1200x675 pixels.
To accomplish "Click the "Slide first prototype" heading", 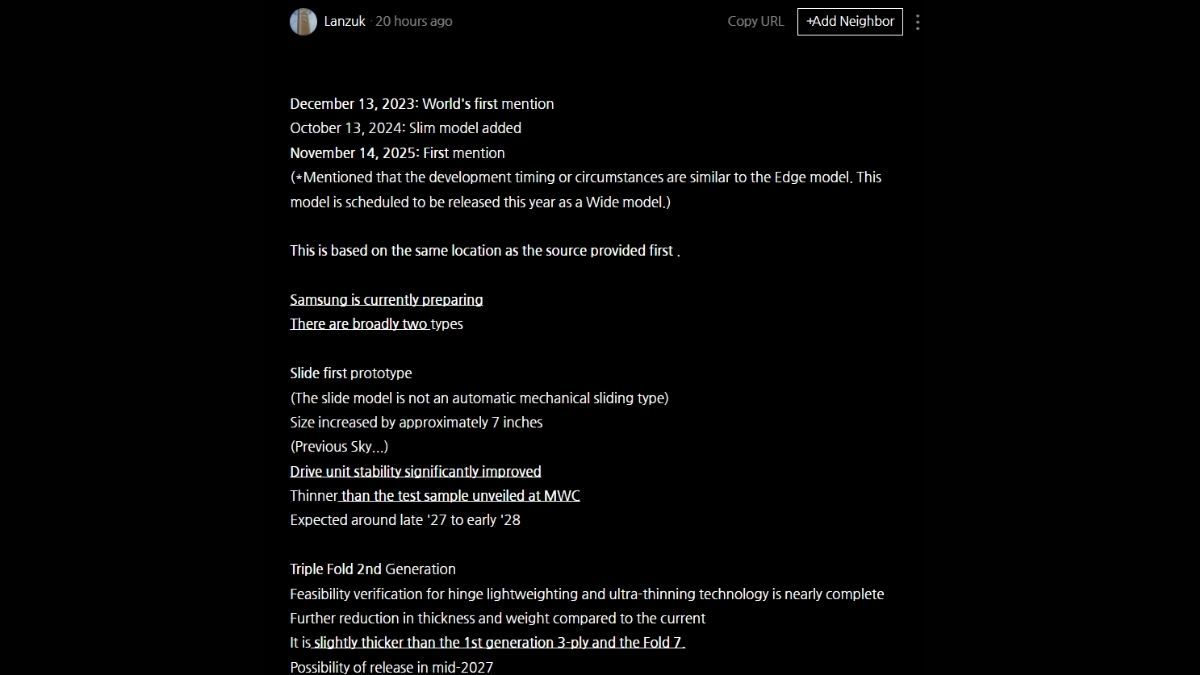I will tap(350, 373).
